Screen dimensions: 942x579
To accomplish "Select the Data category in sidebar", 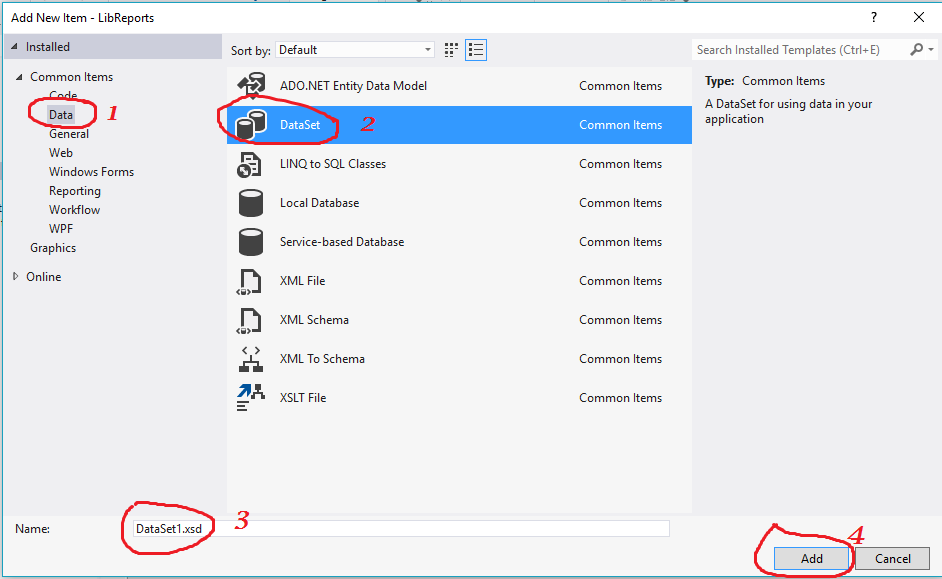I will coord(62,114).
